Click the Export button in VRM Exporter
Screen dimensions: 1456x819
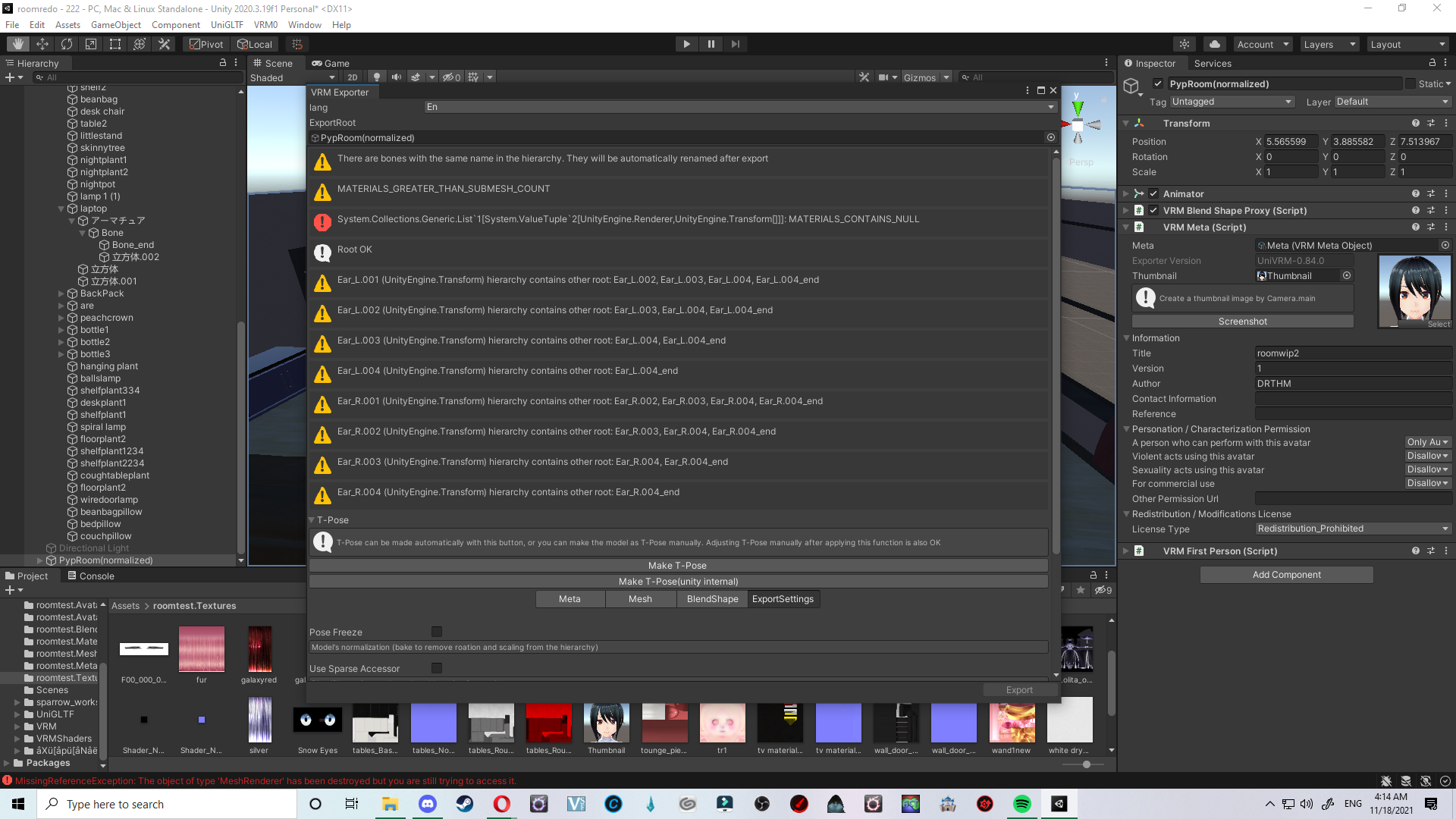pos(1019,689)
